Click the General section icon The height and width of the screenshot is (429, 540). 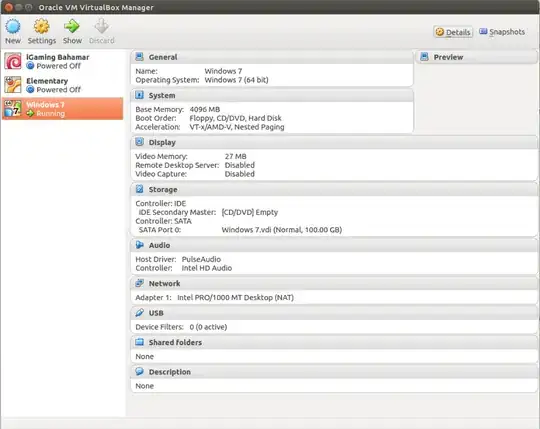click(x=139, y=57)
